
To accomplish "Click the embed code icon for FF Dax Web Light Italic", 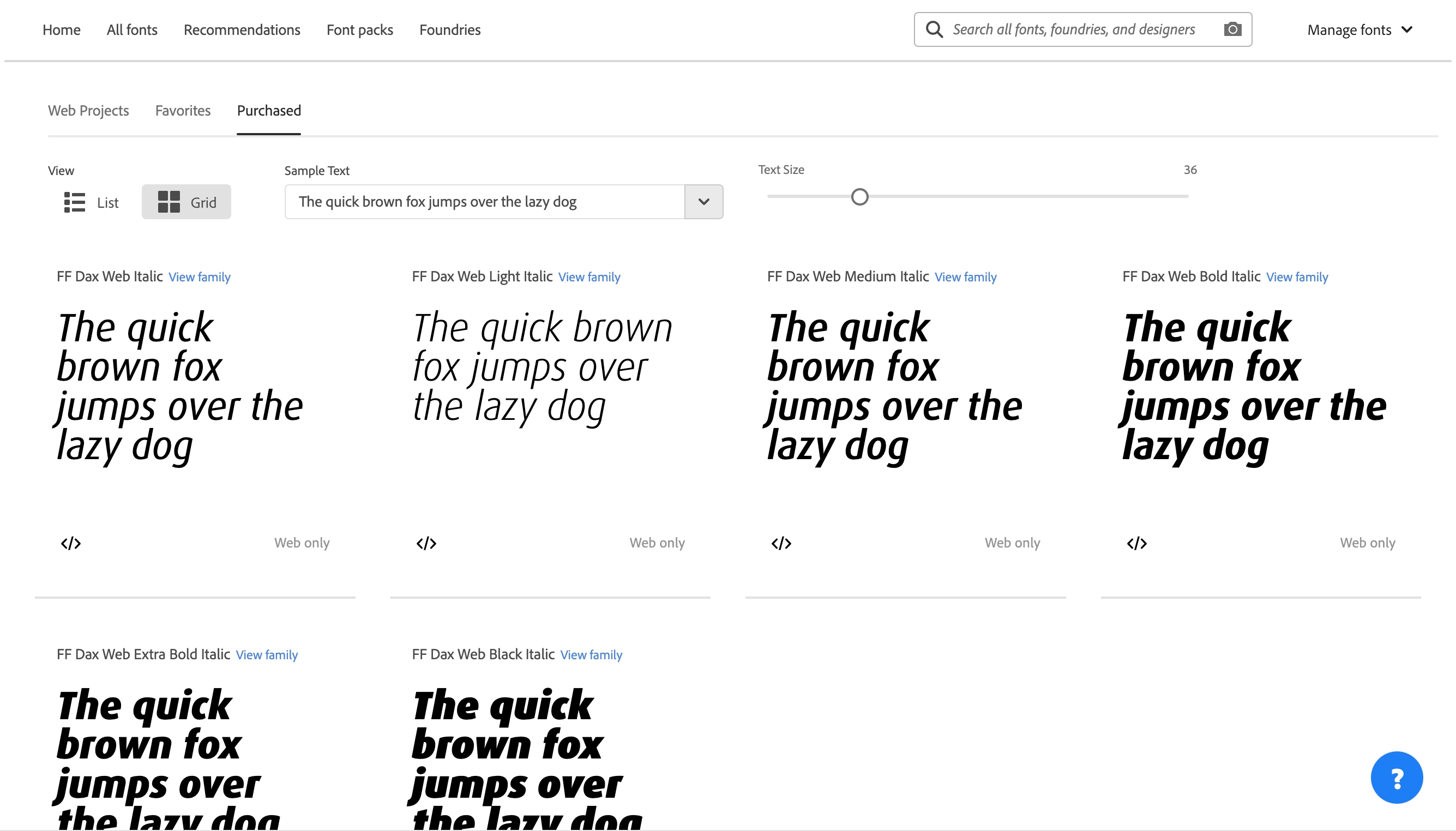I will pos(426,543).
